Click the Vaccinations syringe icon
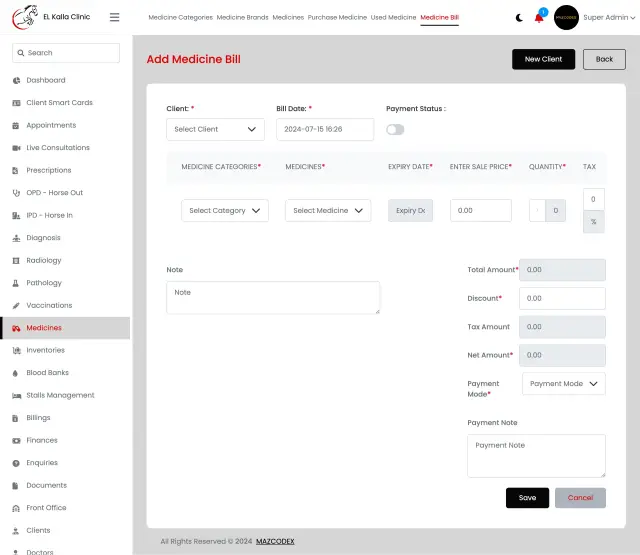 16,305
